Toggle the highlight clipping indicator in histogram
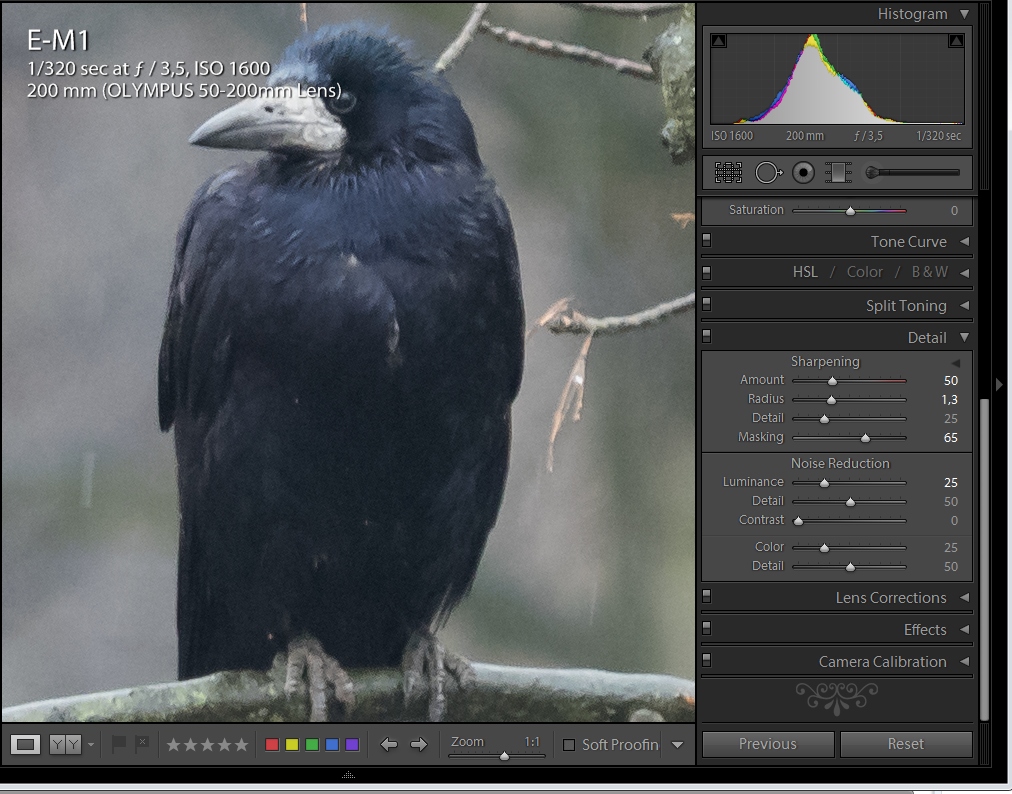 pos(955,41)
